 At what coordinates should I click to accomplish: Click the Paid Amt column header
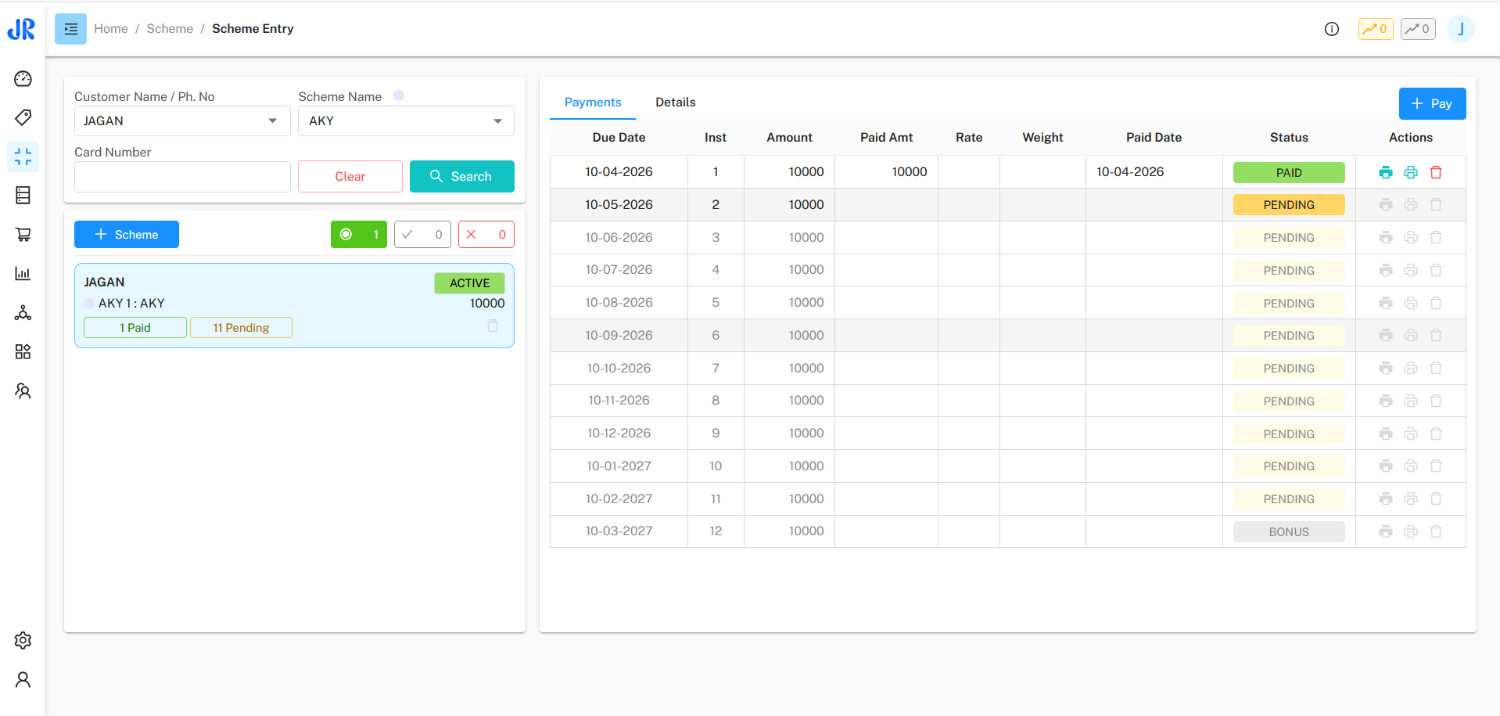tap(886, 137)
